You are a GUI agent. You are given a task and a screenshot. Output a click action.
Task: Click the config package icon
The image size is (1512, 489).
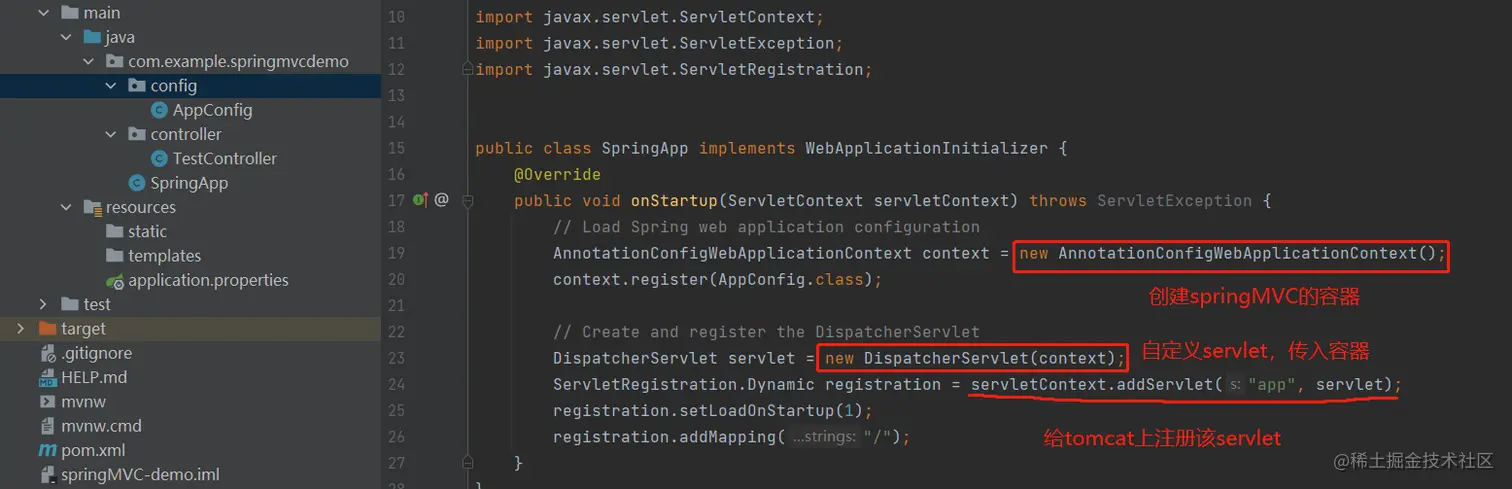(x=137, y=86)
